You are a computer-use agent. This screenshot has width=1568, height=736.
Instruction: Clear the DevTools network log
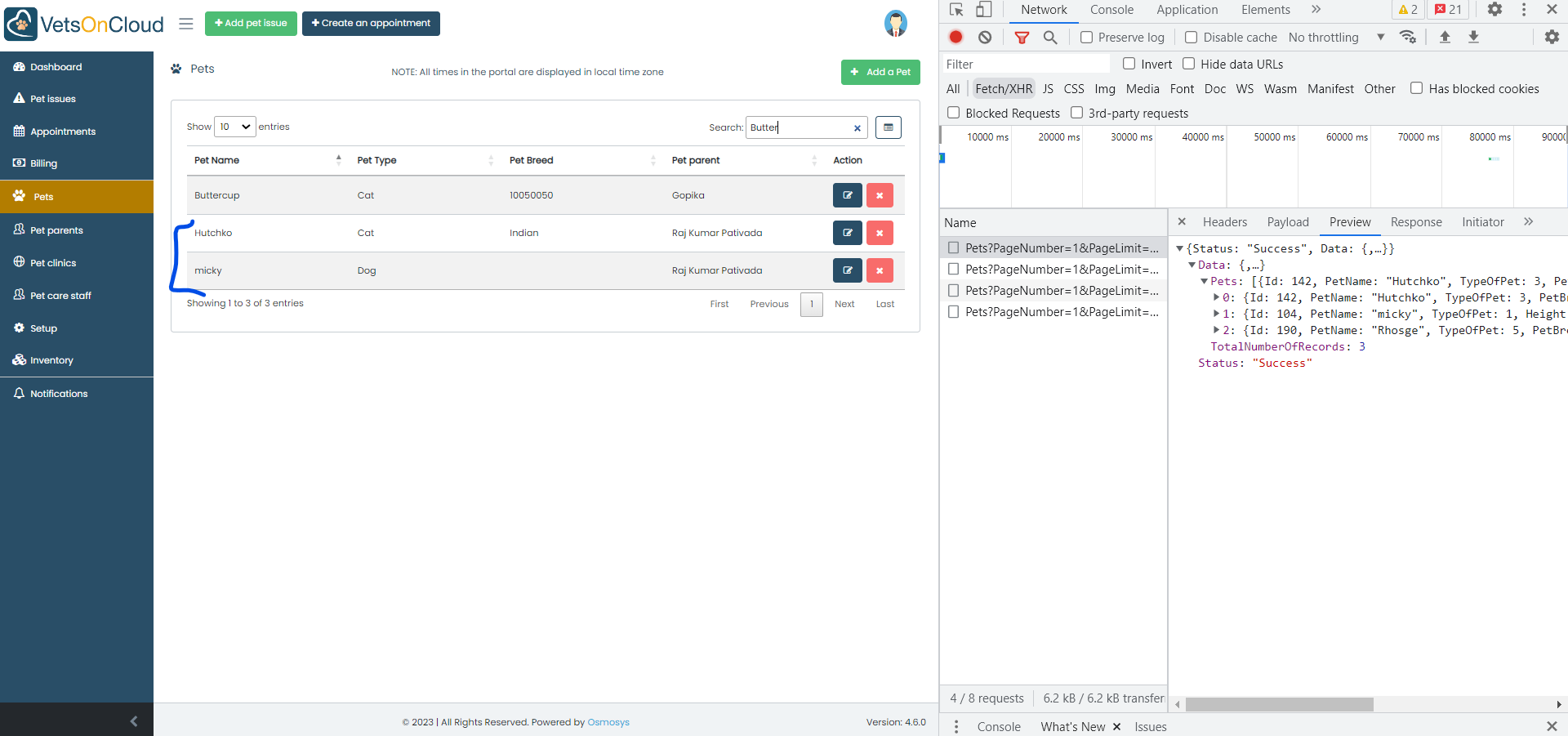tap(985, 37)
